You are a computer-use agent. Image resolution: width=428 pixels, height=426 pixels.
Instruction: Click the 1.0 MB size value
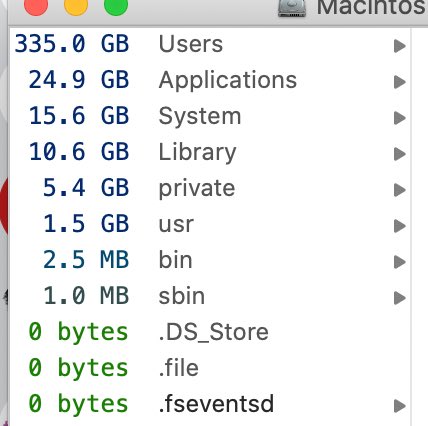pos(86,296)
